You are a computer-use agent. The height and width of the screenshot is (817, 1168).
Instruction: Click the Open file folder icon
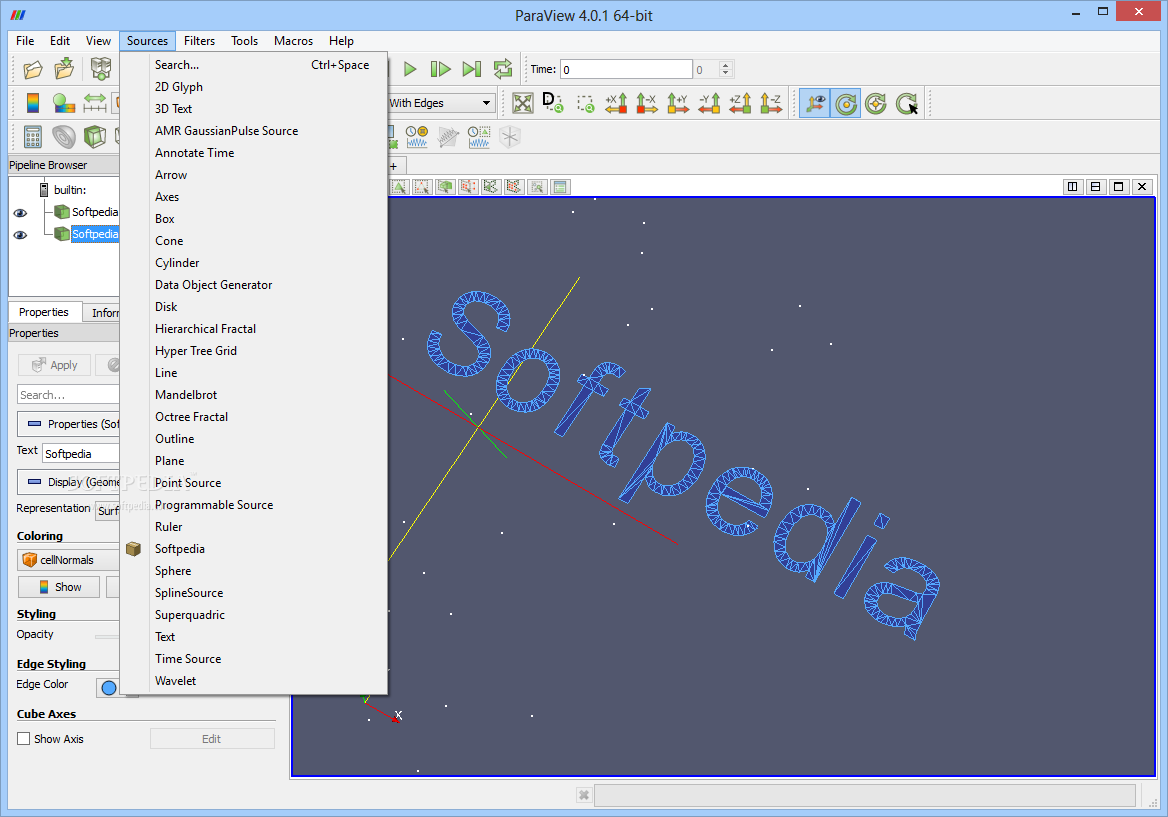(x=33, y=69)
